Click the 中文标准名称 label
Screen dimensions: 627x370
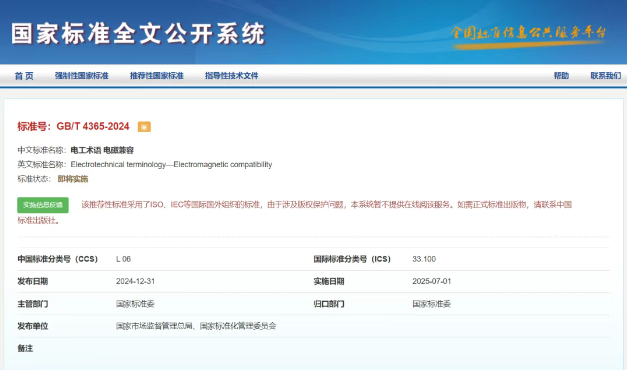pyautogui.click(x=42, y=150)
